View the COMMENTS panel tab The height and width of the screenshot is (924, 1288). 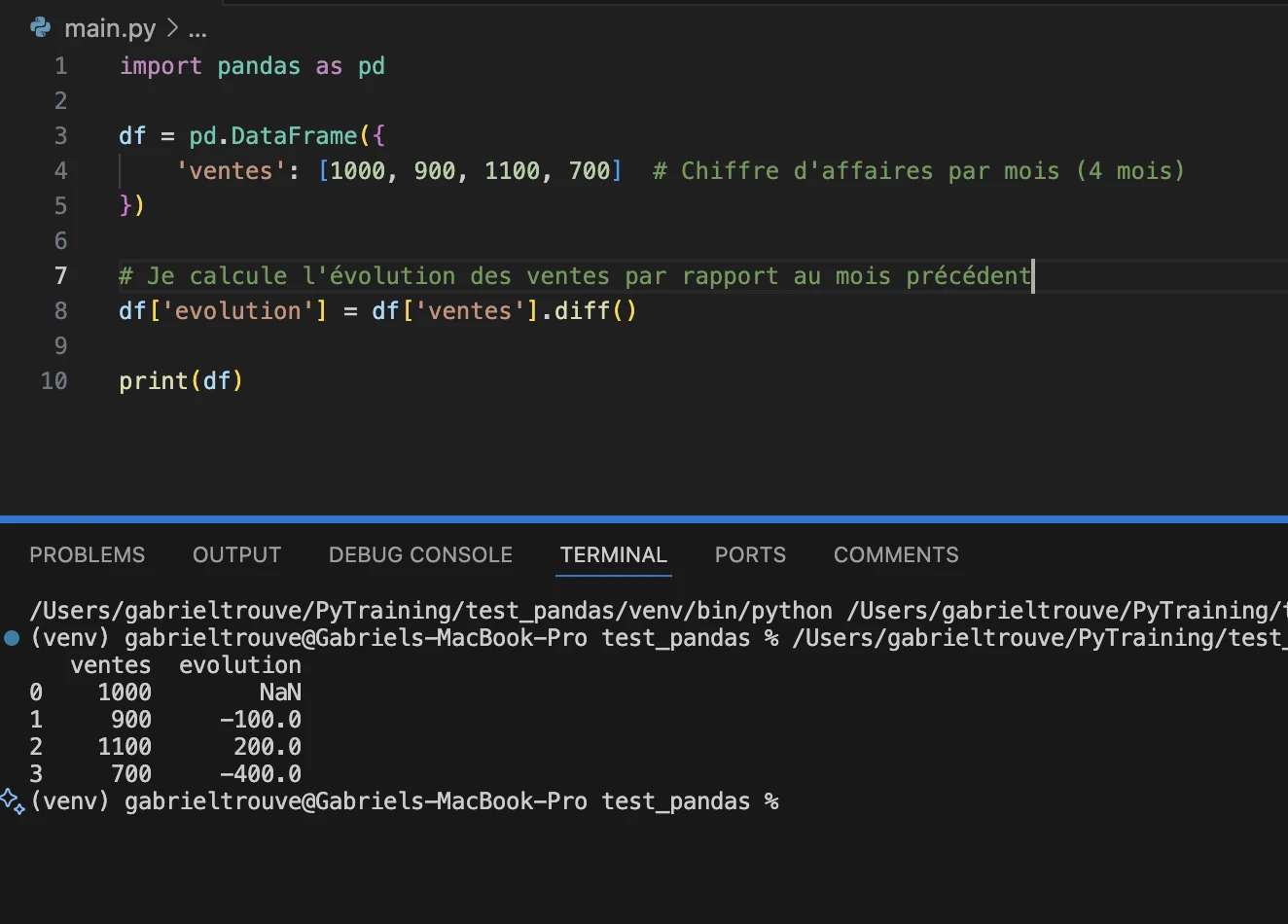tap(896, 554)
